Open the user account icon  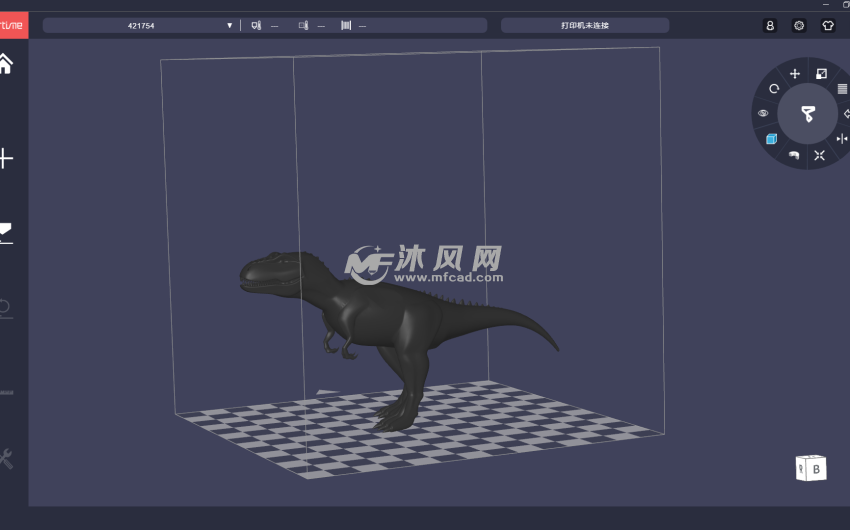pyautogui.click(x=770, y=25)
